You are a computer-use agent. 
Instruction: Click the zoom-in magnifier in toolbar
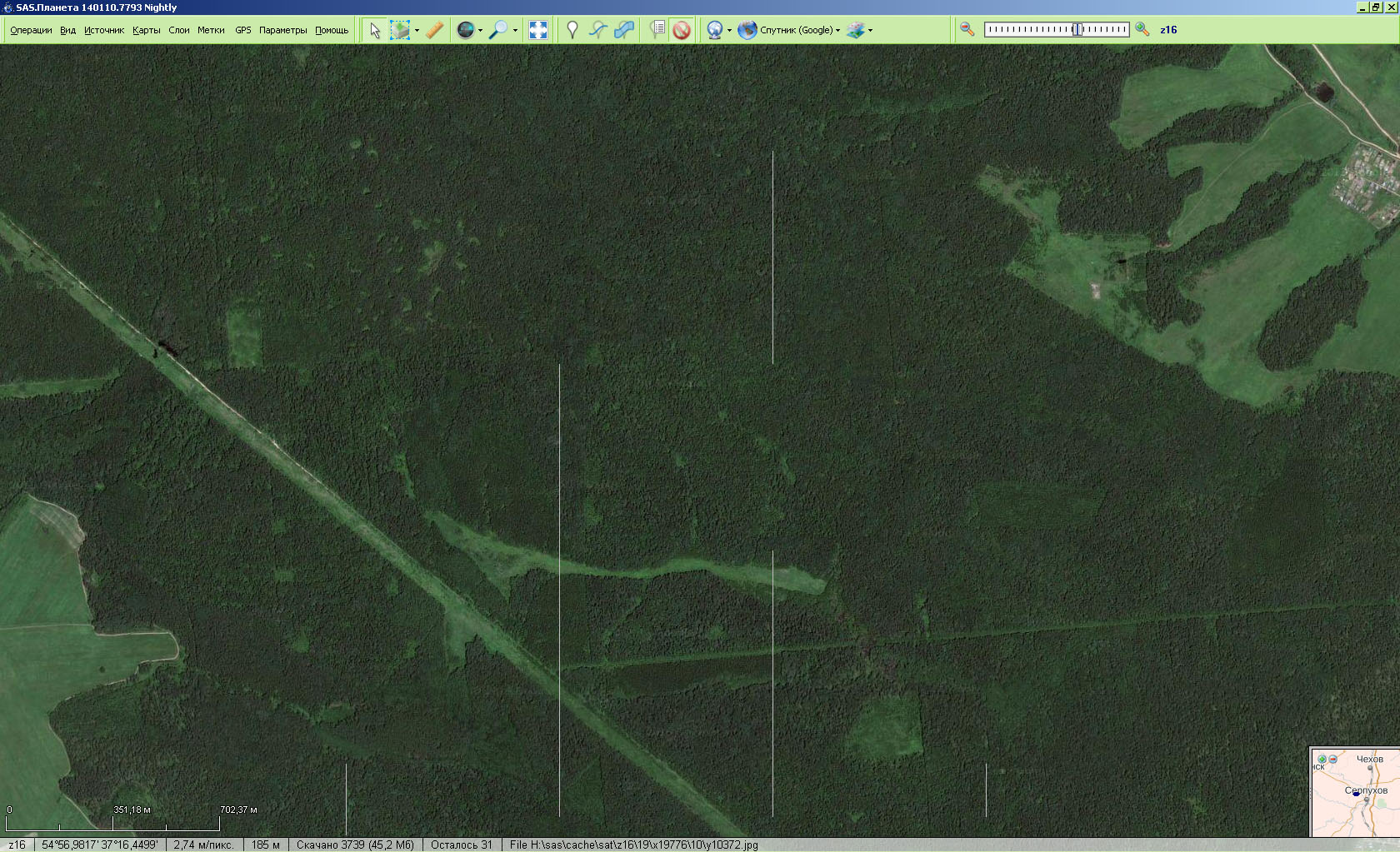pos(1142,29)
